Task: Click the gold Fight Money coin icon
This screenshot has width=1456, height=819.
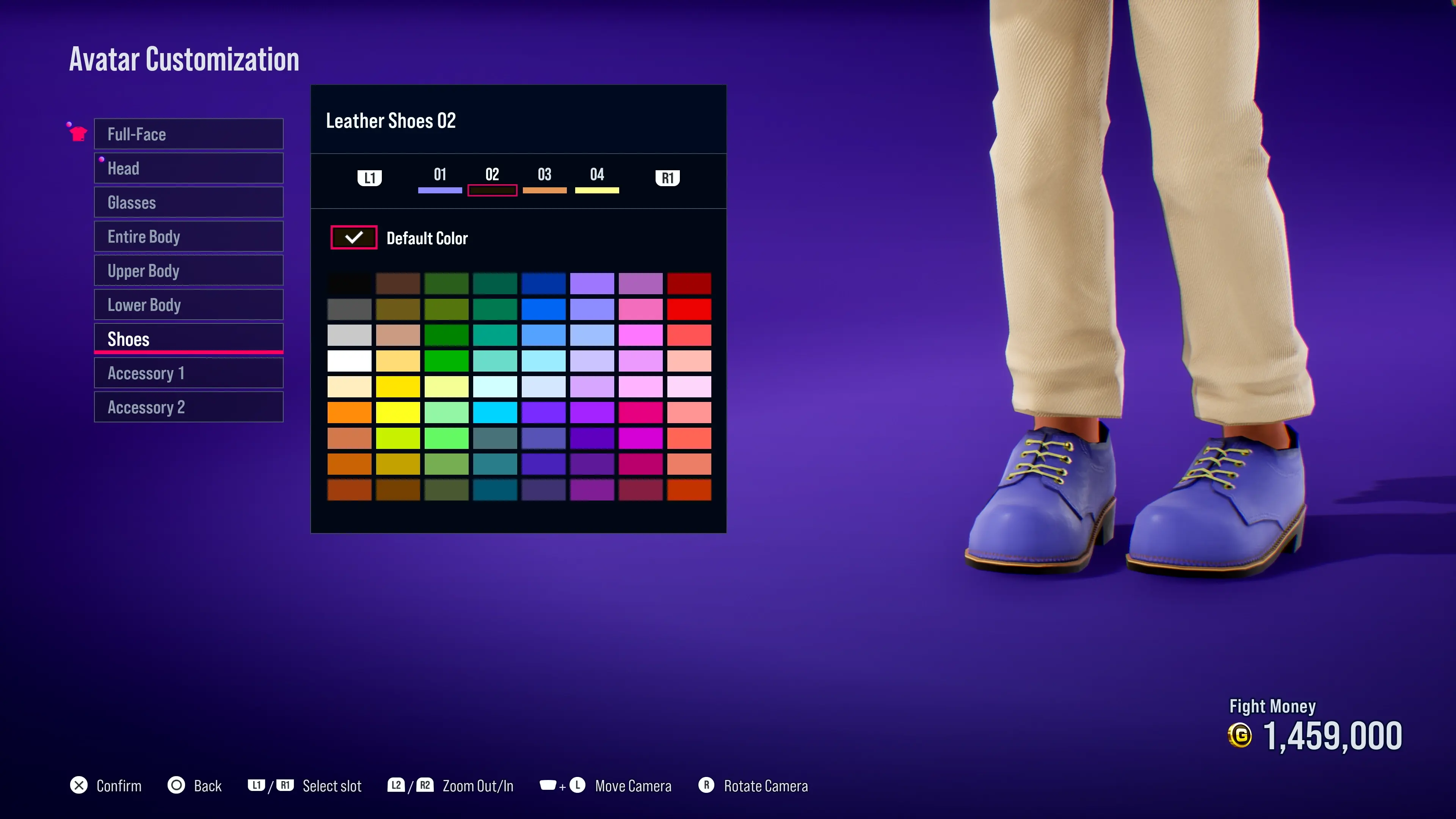Action: (x=1240, y=736)
